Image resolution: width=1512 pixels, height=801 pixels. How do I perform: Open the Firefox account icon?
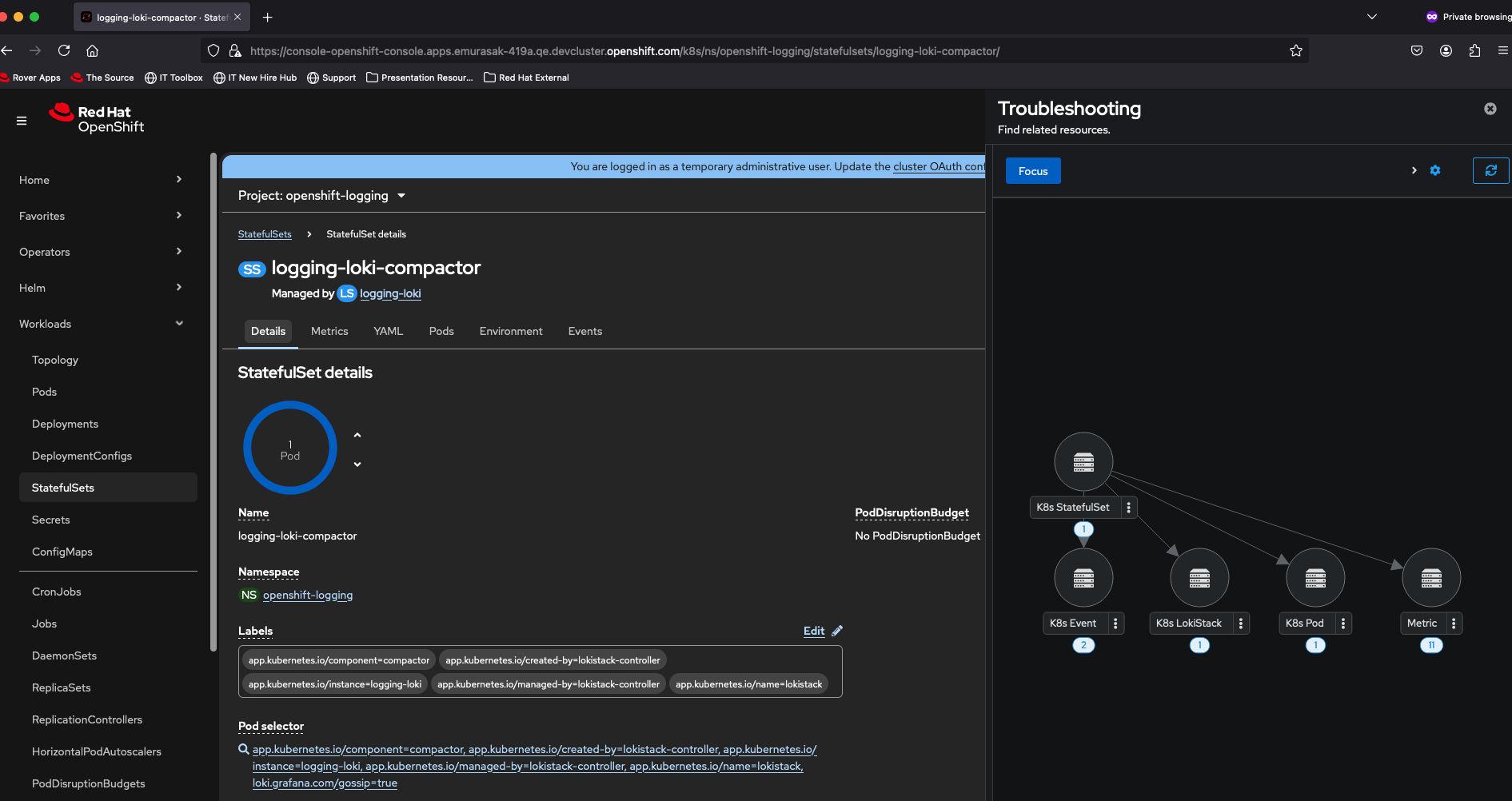click(x=1446, y=50)
